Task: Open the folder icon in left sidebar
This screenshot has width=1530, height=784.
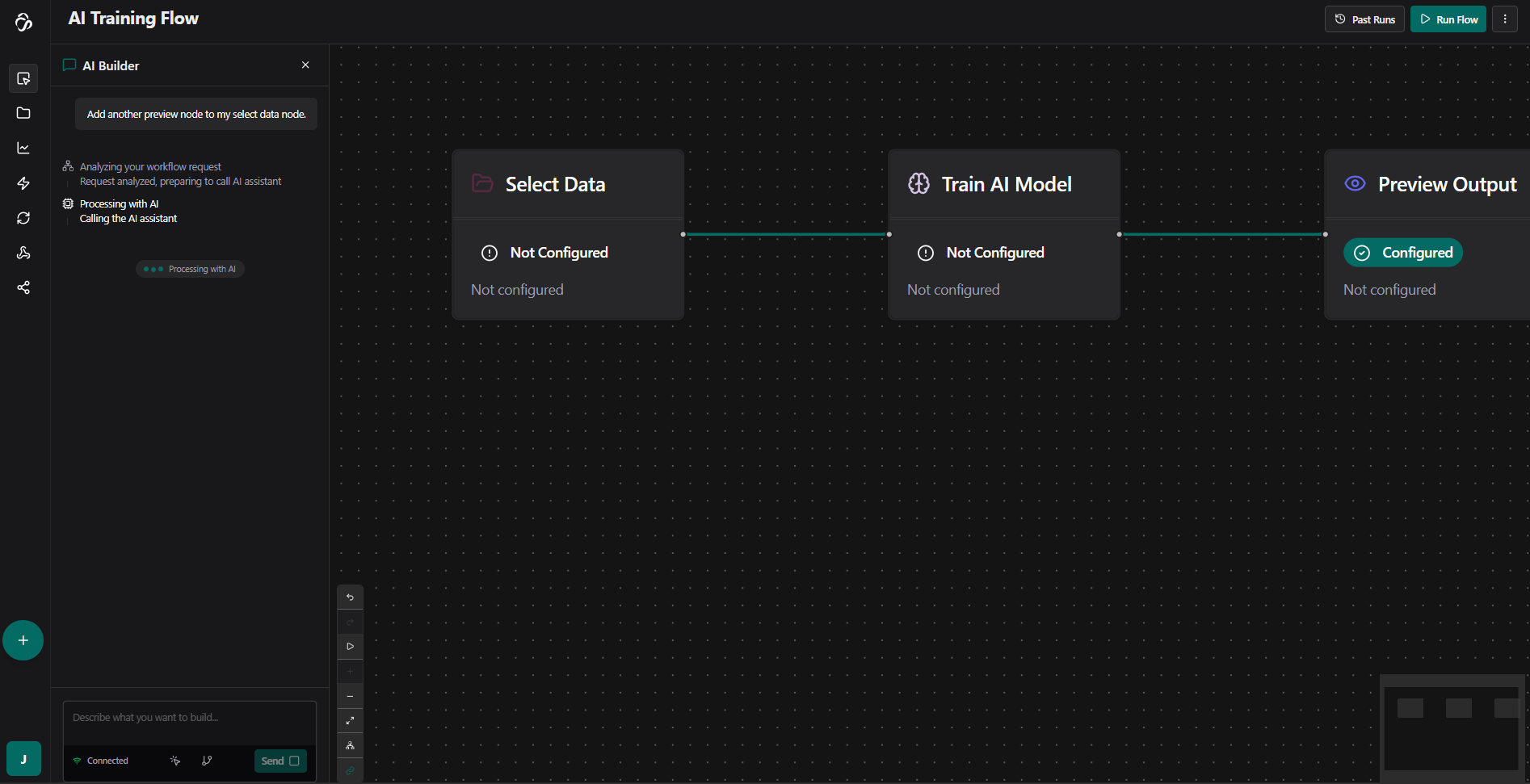Action: [23, 113]
